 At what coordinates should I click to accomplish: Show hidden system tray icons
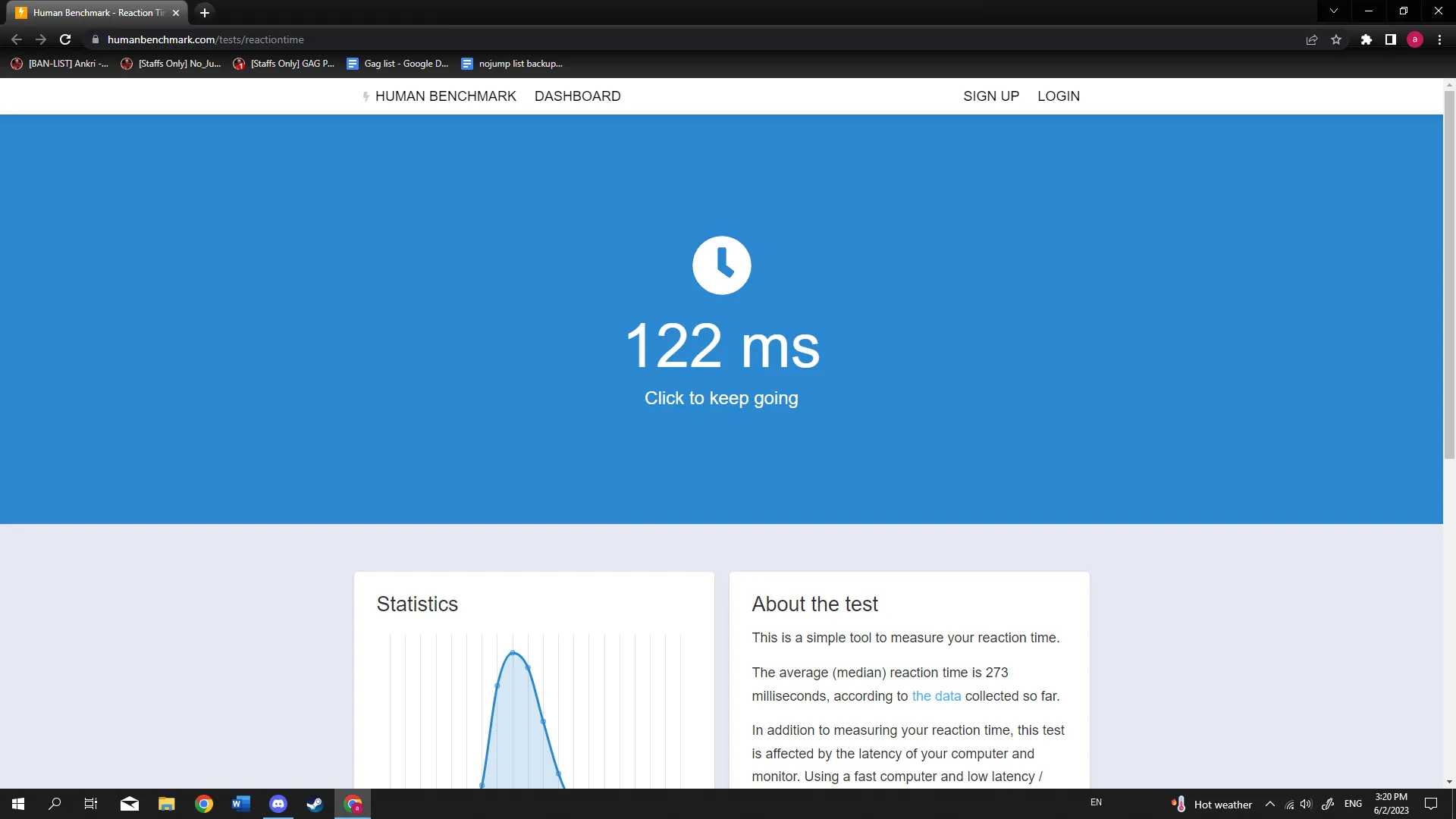(x=1270, y=804)
